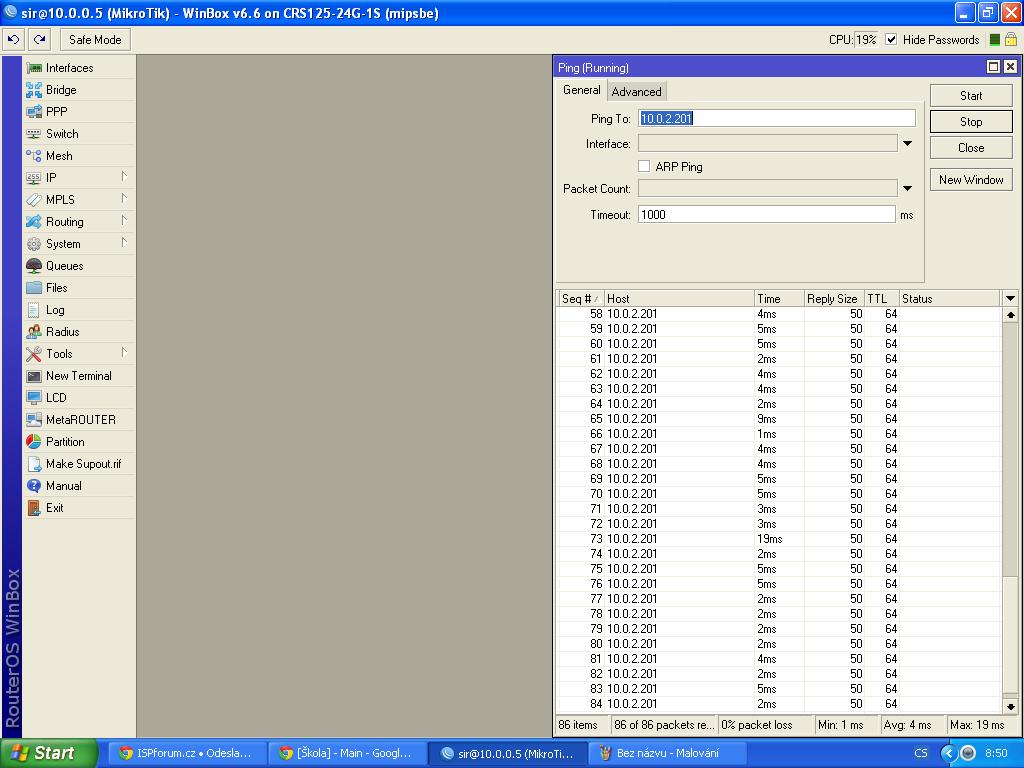The image size is (1024, 768).
Task: Click the padlock icon in the toolbar
Action: [x=1011, y=40]
